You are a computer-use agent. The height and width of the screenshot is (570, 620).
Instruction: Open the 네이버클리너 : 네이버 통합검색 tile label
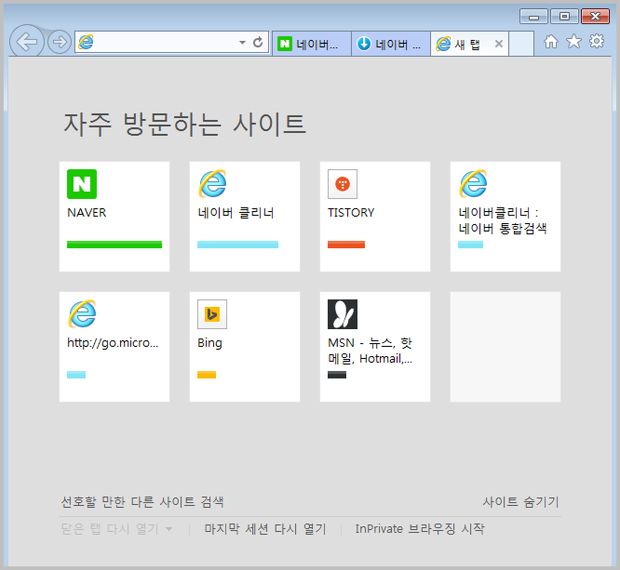point(502,221)
